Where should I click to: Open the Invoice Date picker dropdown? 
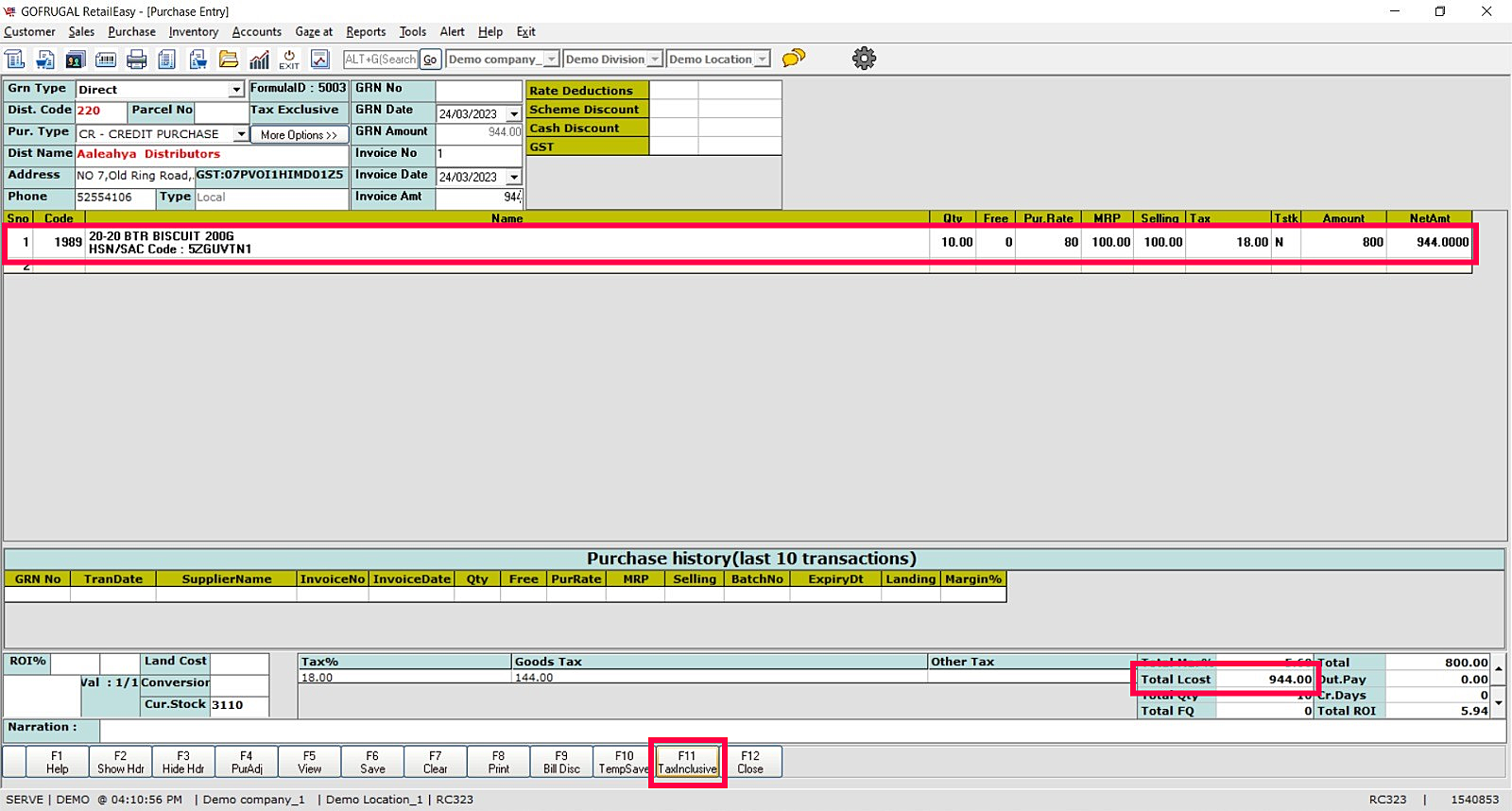click(x=514, y=177)
